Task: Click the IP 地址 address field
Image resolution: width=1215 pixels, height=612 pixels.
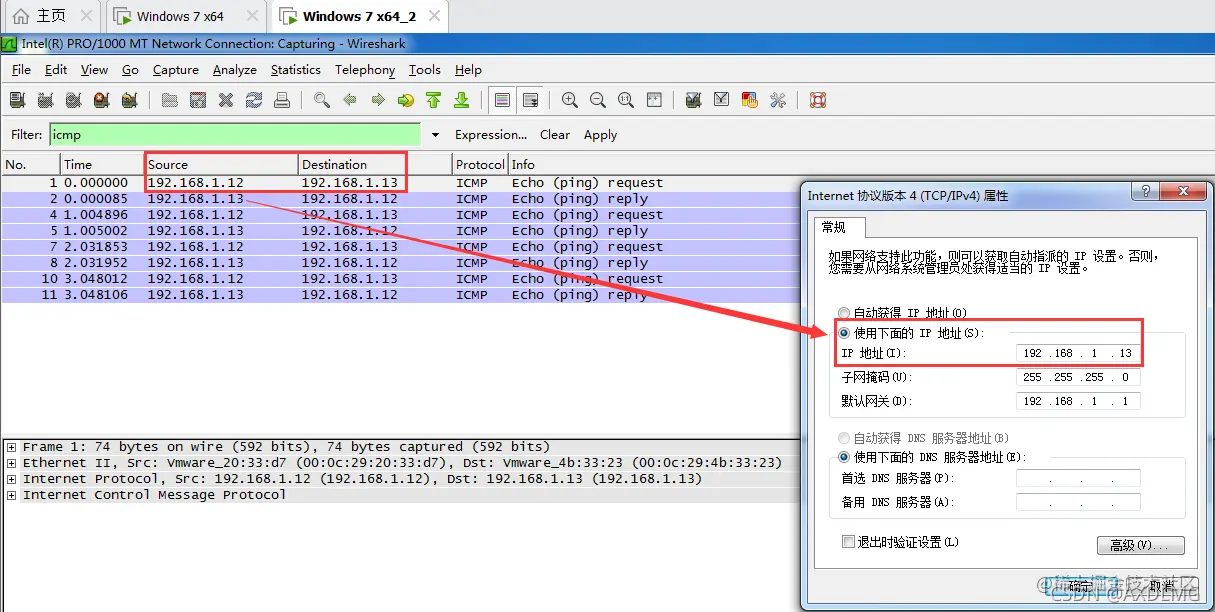Action: 1078,353
